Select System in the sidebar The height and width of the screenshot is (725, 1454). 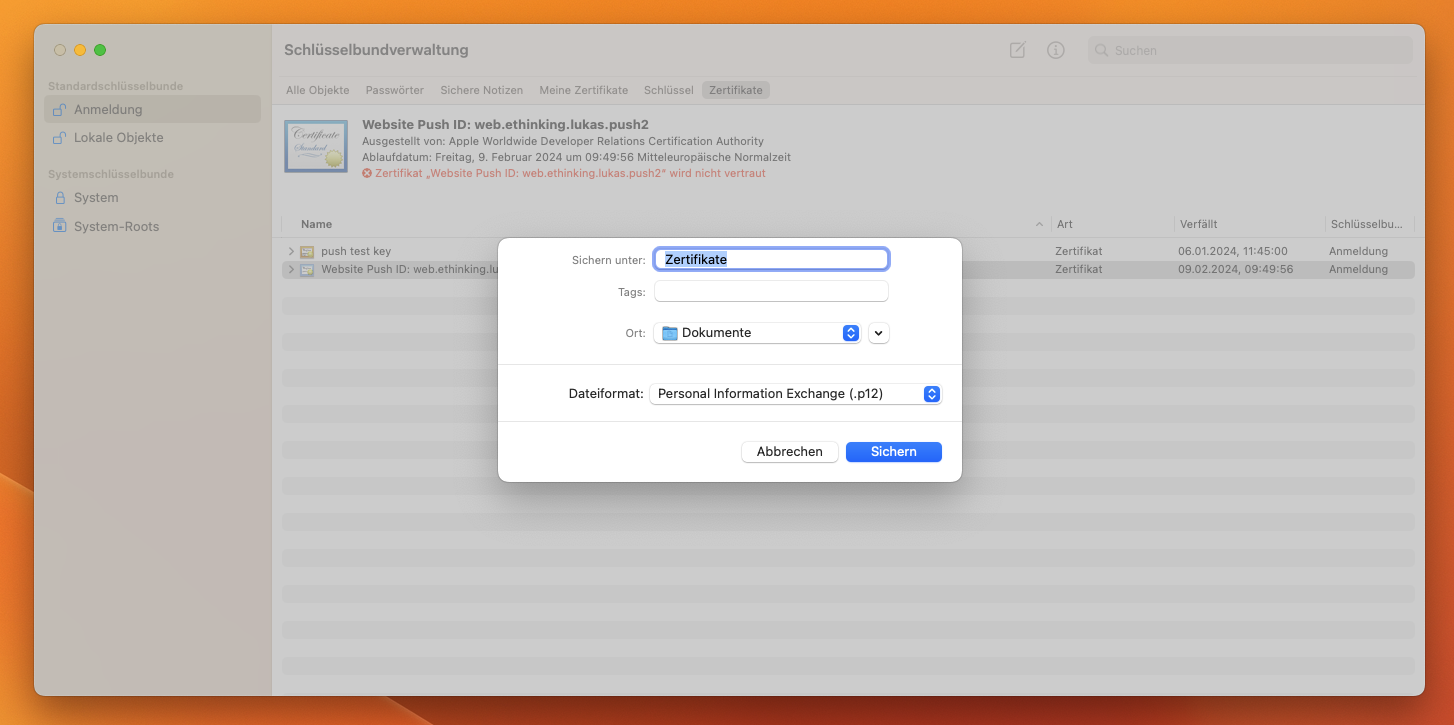[x=152, y=198]
